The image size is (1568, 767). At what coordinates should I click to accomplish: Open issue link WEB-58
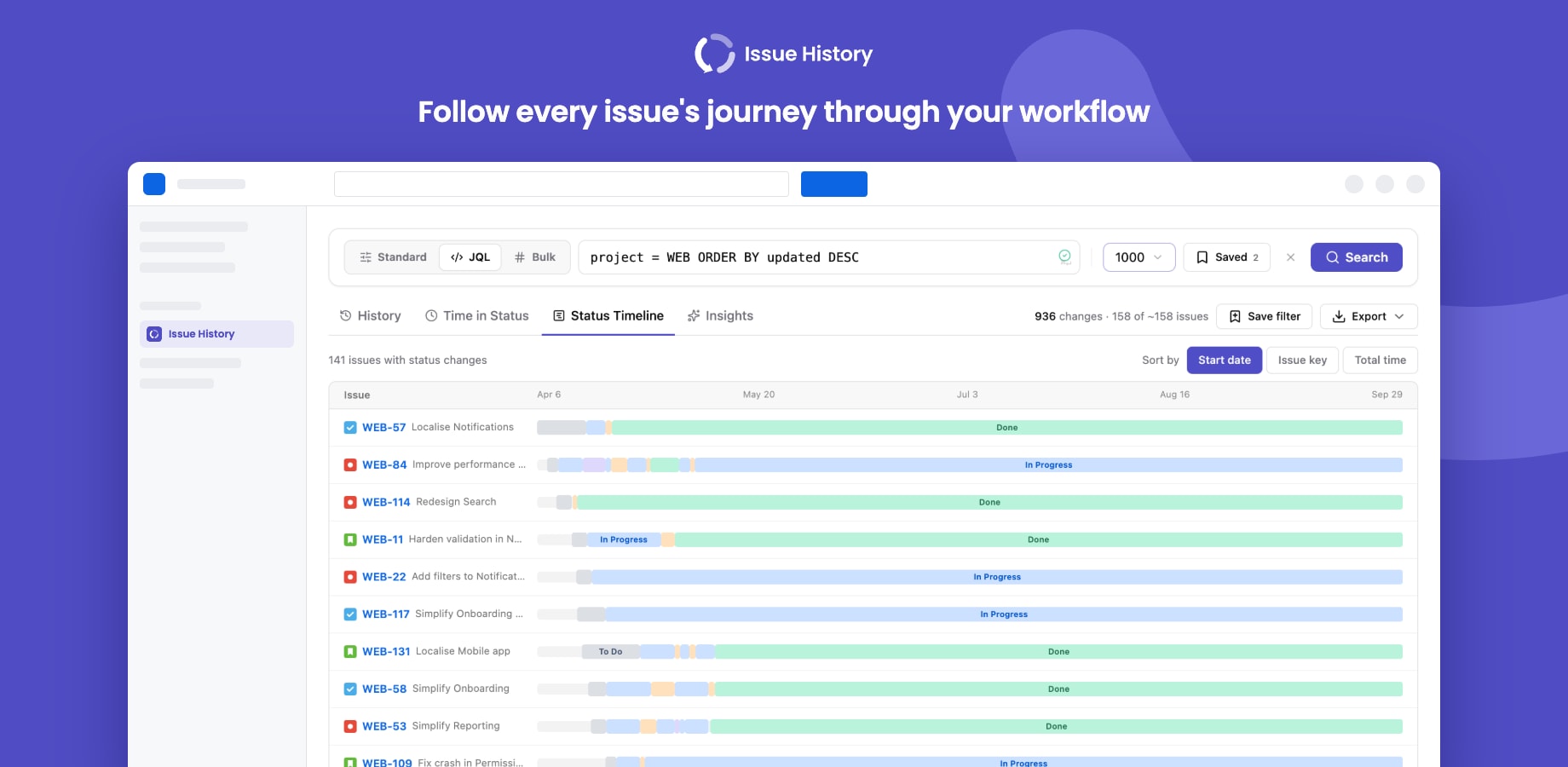click(x=384, y=689)
